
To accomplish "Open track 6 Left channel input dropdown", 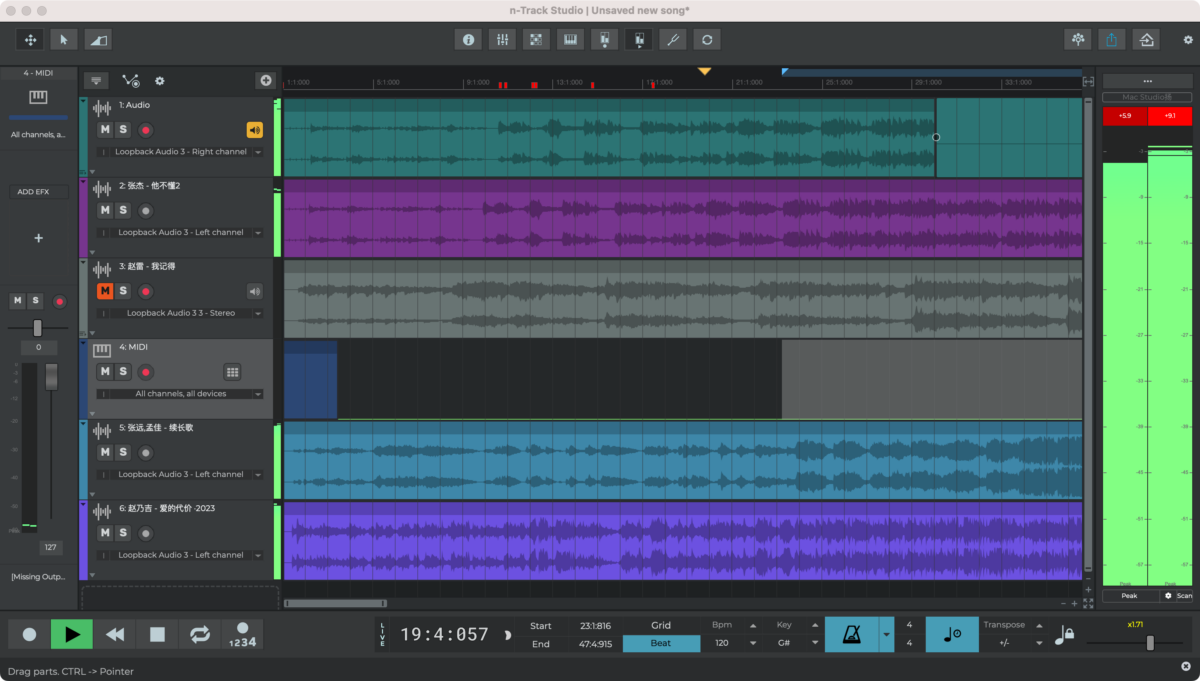I will point(180,555).
